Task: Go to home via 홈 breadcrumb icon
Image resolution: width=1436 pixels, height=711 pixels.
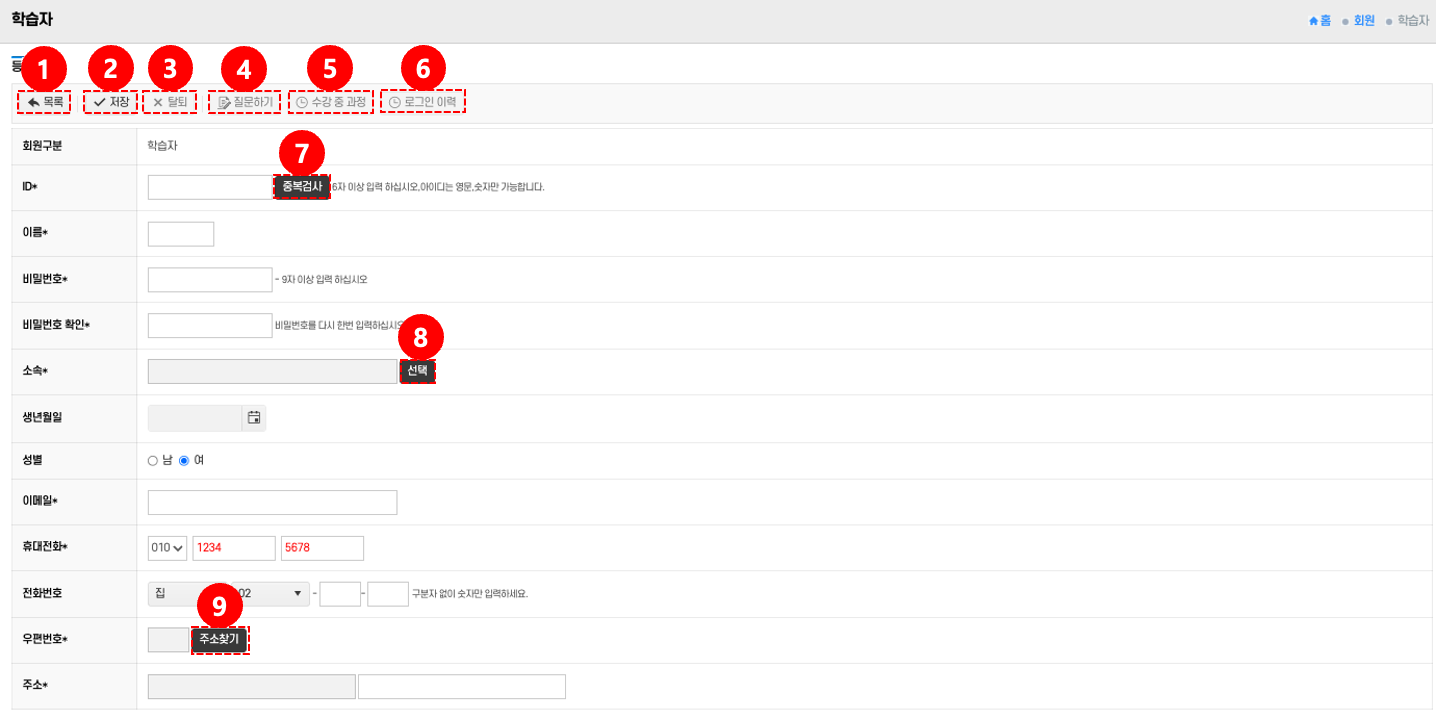Action: [1320, 20]
